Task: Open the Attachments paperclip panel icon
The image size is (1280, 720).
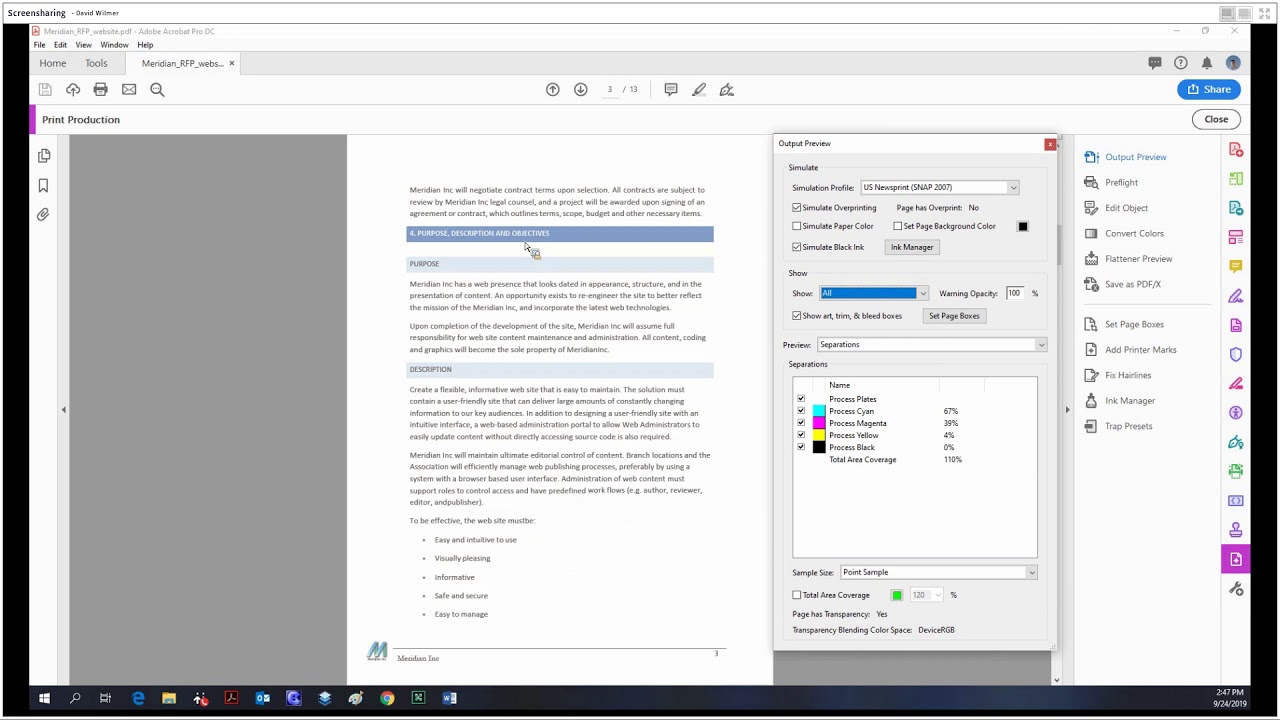Action: [44, 215]
